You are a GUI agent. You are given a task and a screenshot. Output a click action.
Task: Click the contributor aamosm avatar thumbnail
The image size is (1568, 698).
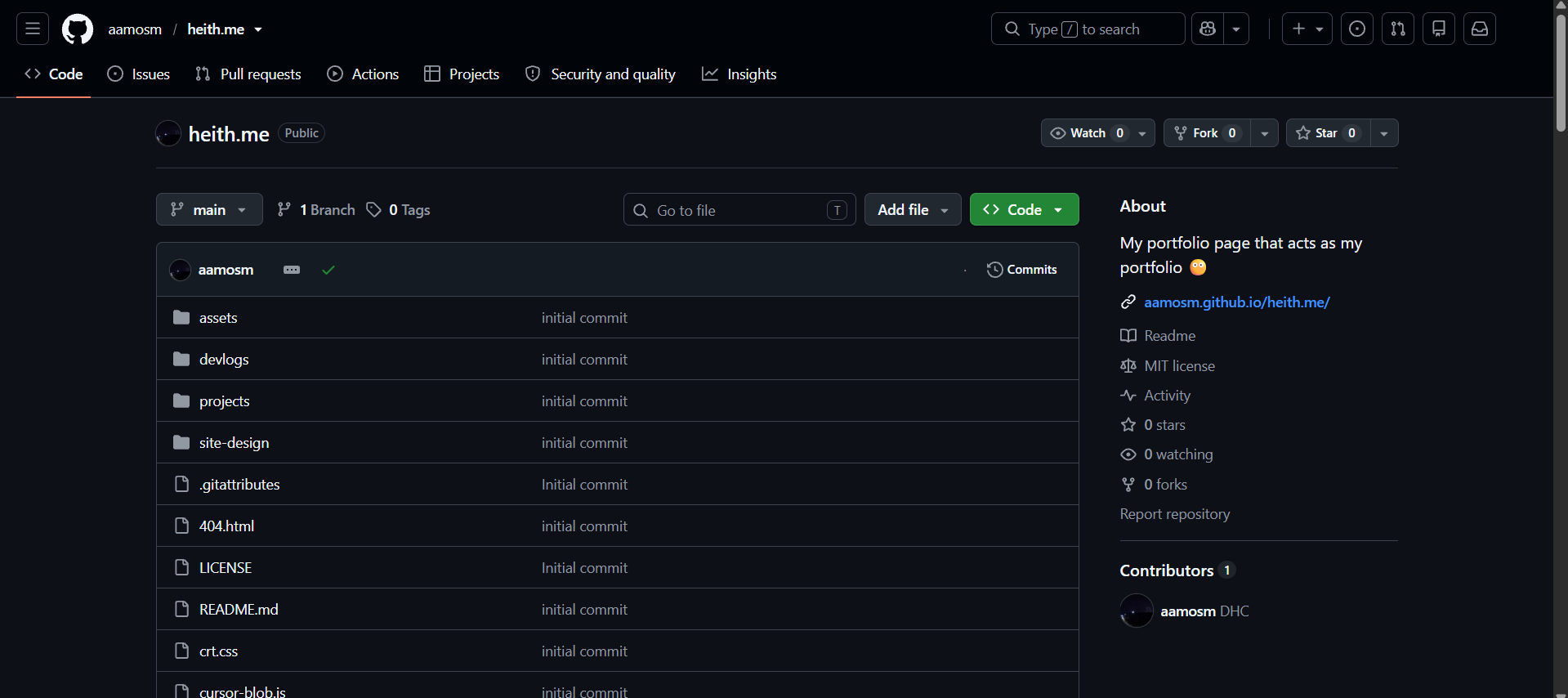click(1137, 611)
